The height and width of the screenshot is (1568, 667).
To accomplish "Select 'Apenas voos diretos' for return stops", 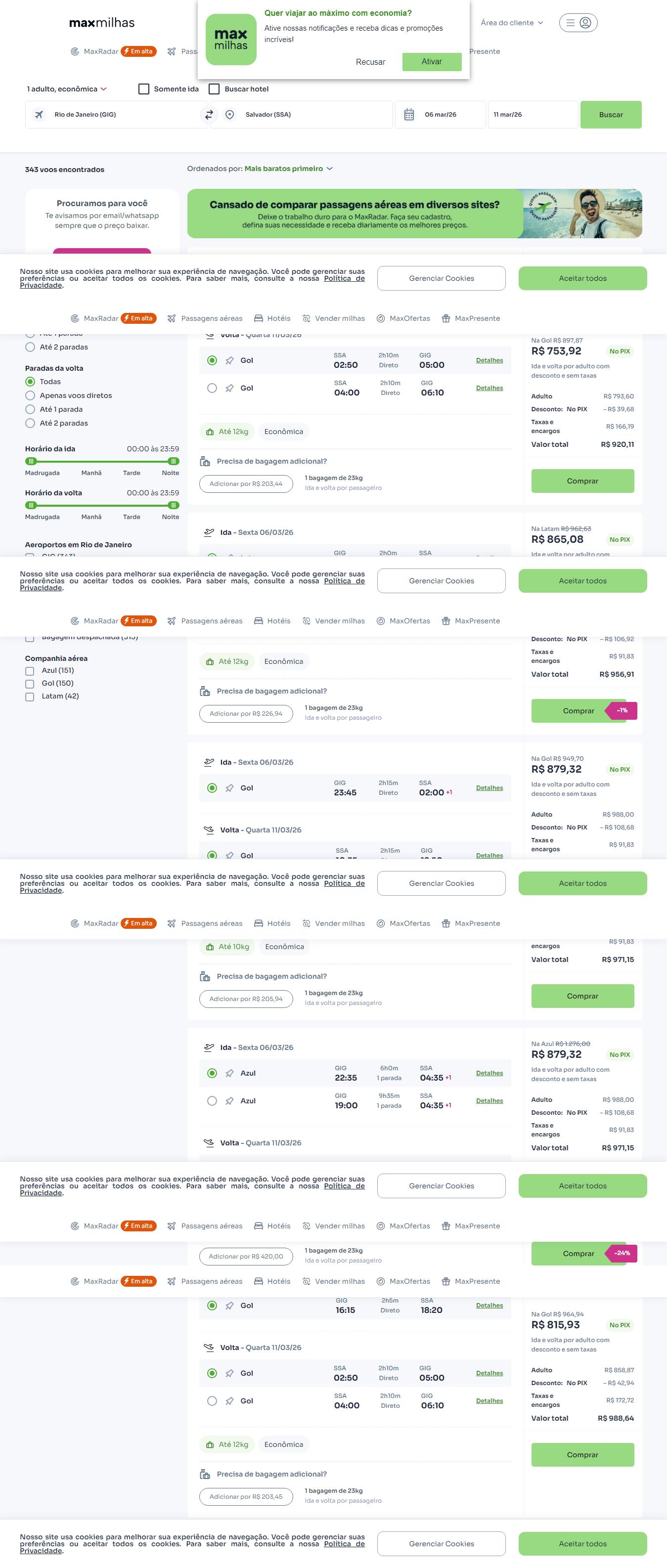I will point(30,395).
